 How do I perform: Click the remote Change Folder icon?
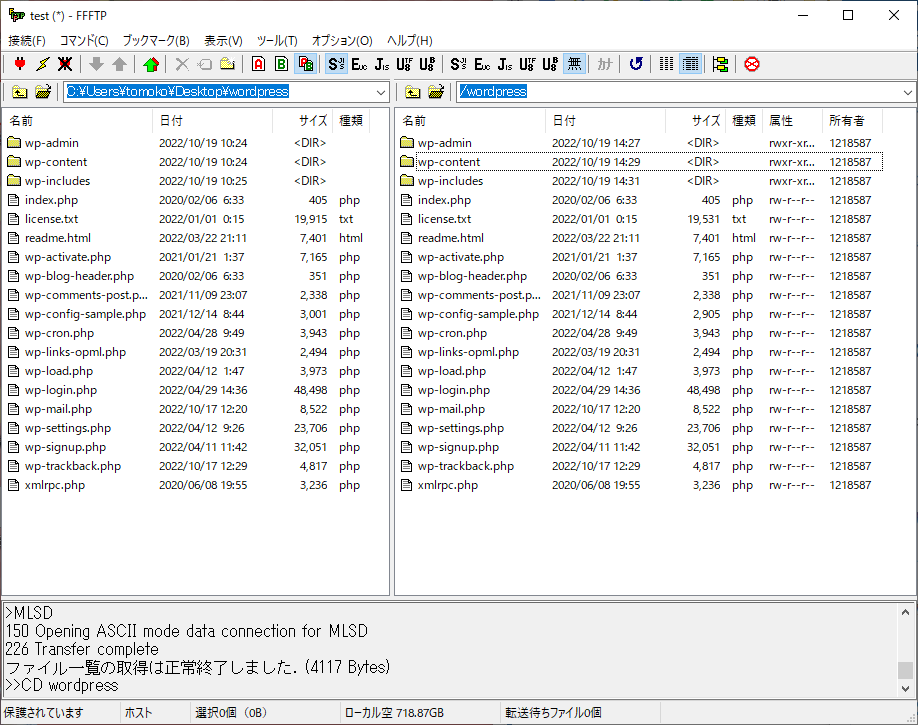[x=436, y=91]
